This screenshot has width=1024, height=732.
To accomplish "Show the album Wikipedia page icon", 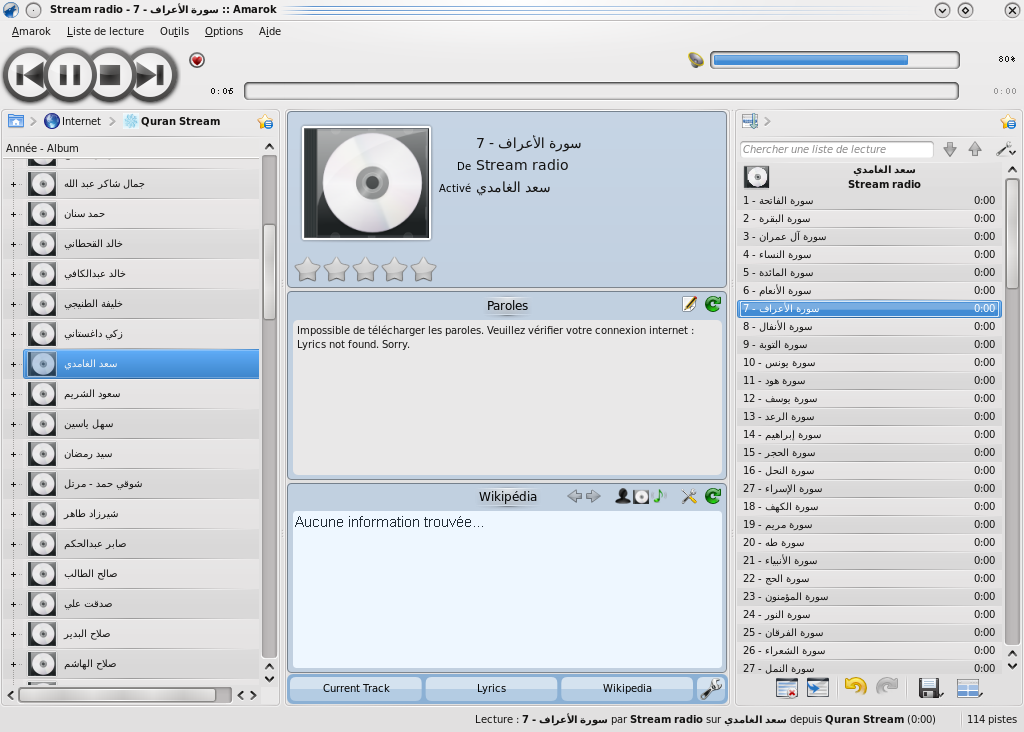I will click(641, 497).
